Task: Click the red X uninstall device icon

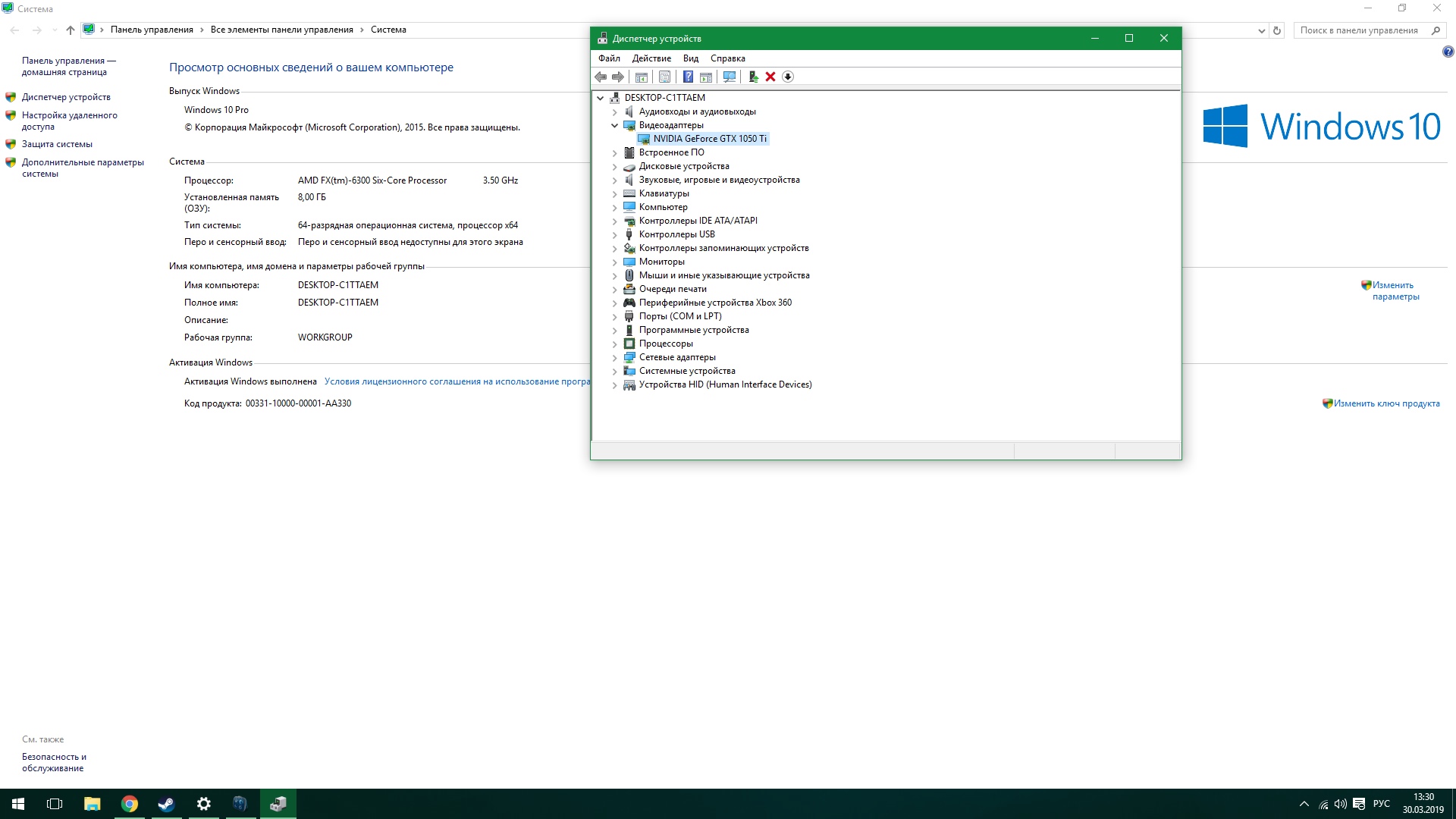Action: (x=770, y=77)
